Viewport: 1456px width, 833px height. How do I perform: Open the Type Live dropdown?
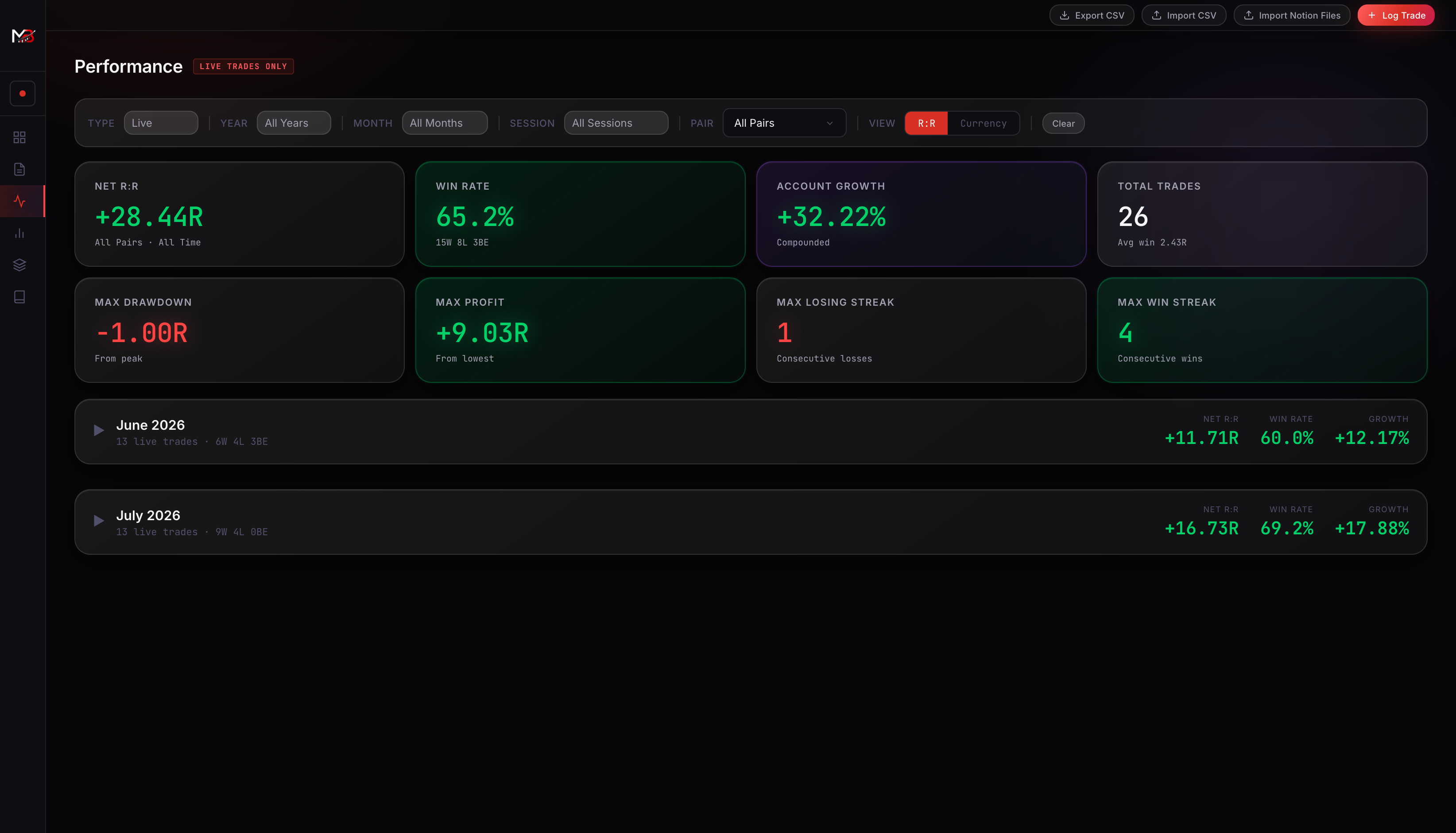161,123
